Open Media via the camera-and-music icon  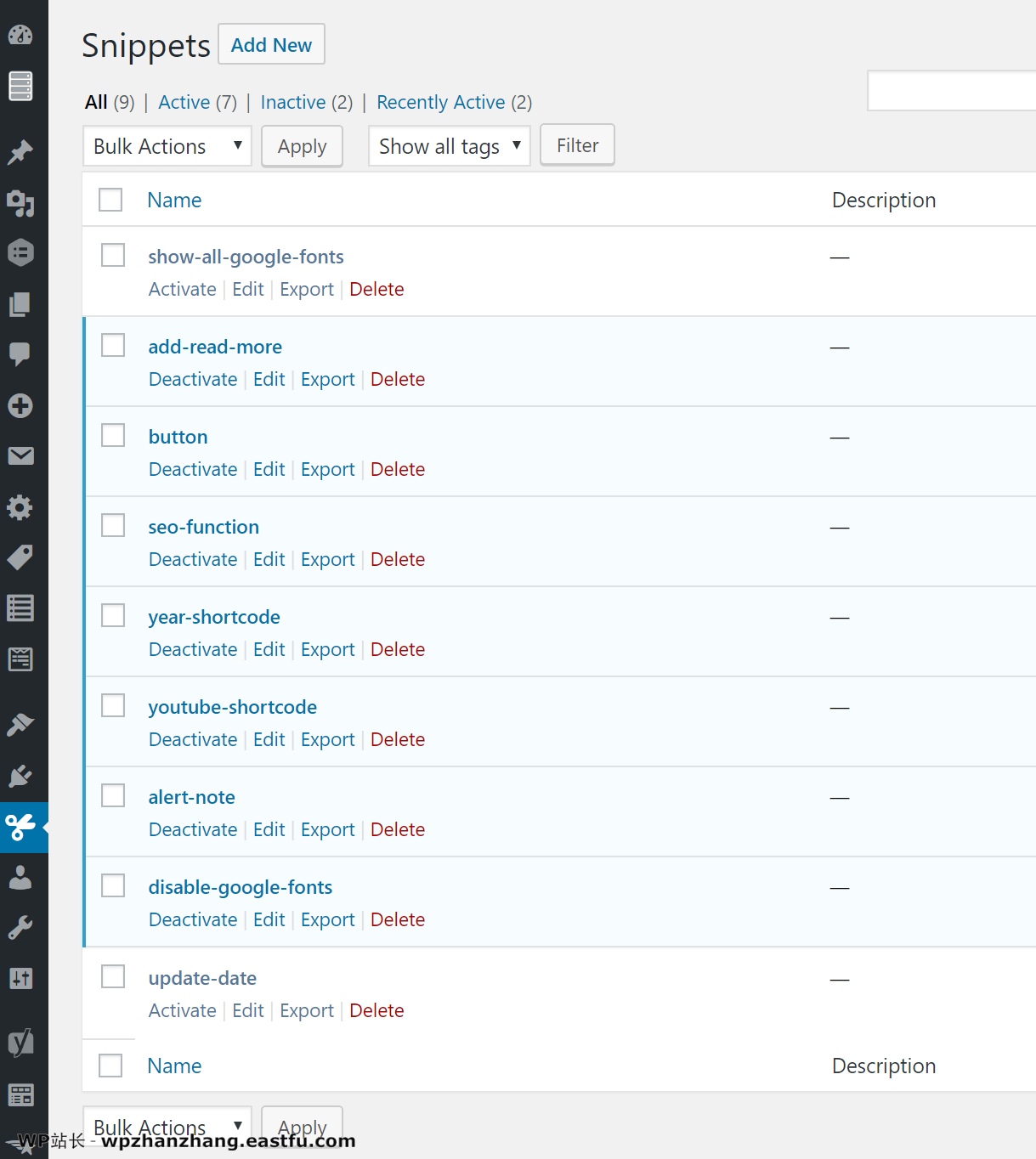tap(20, 202)
